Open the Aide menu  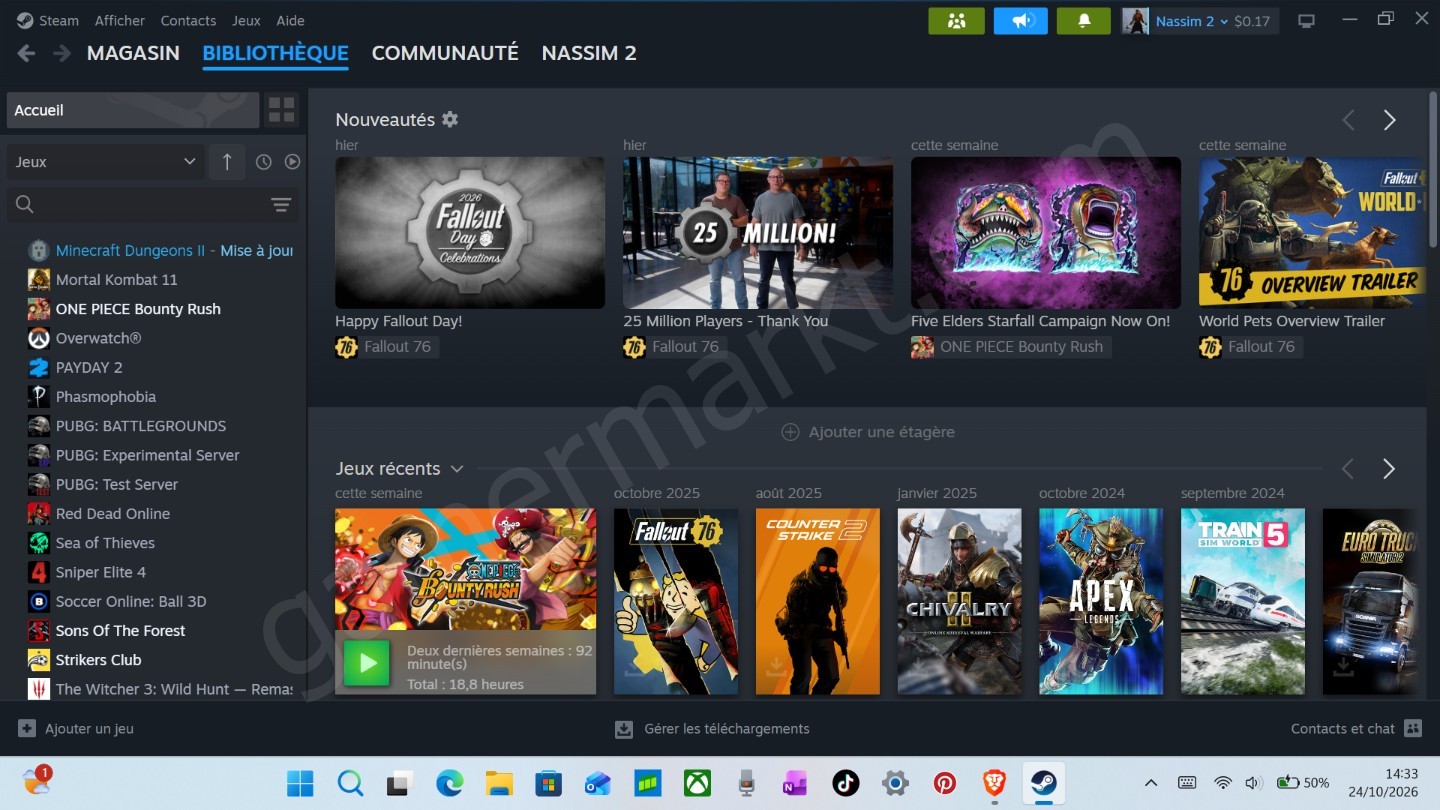(290, 21)
